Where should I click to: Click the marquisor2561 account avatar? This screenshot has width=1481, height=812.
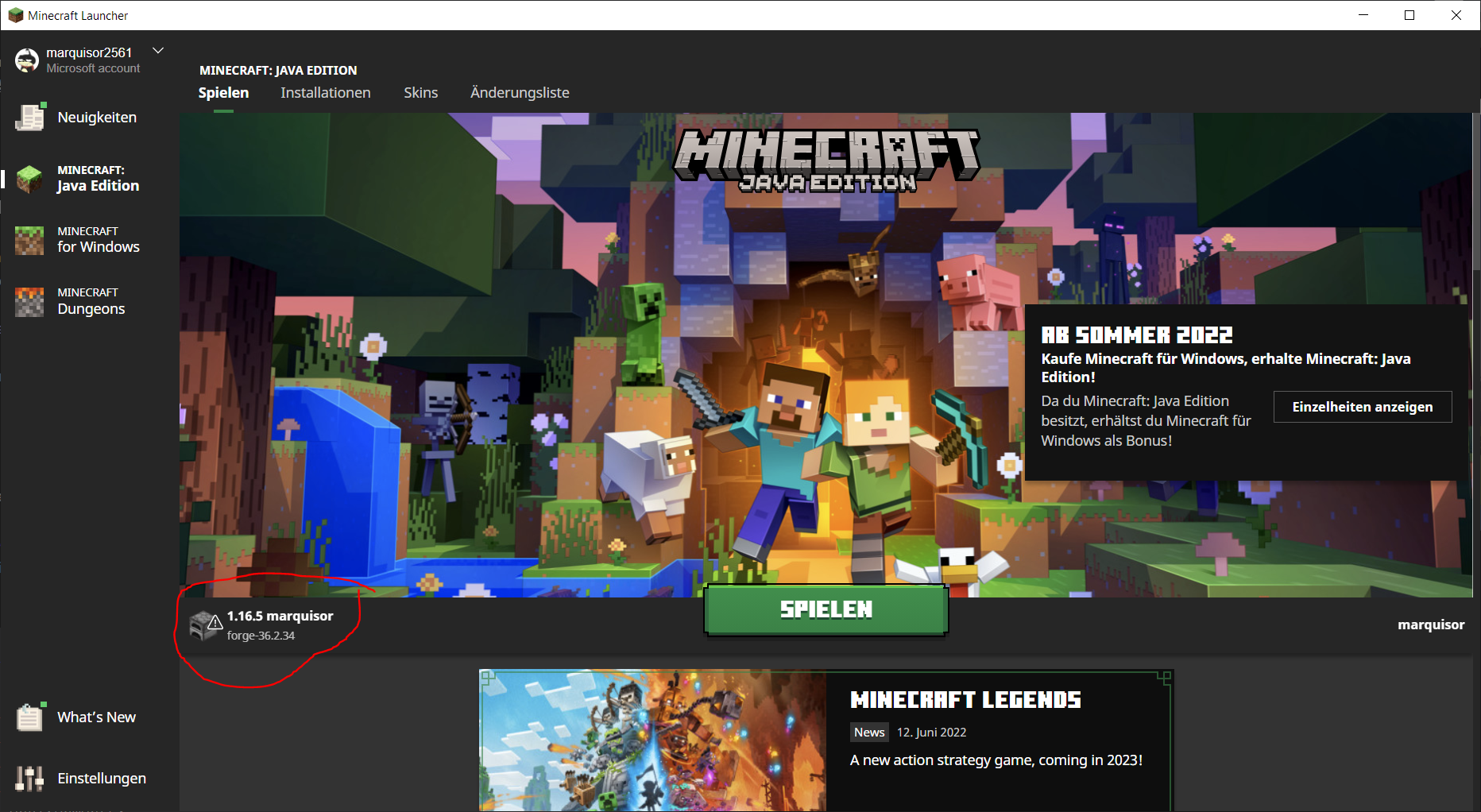(x=27, y=60)
